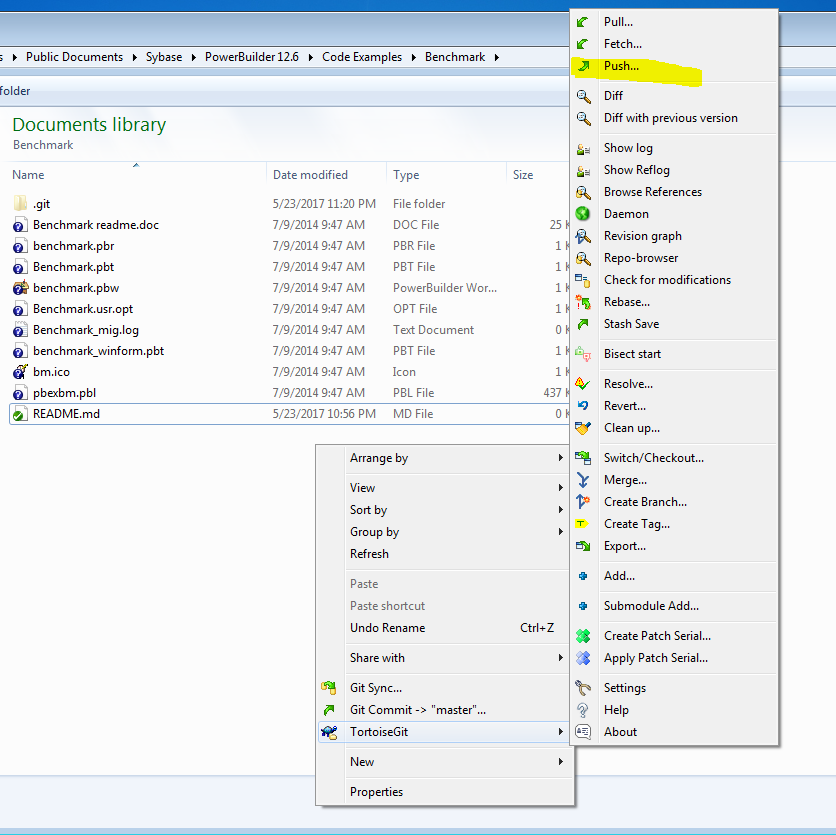Click the Diff magnifier icon
This screenshot has width=836, height=835.
pyautogui.click(x=583, y=96)
